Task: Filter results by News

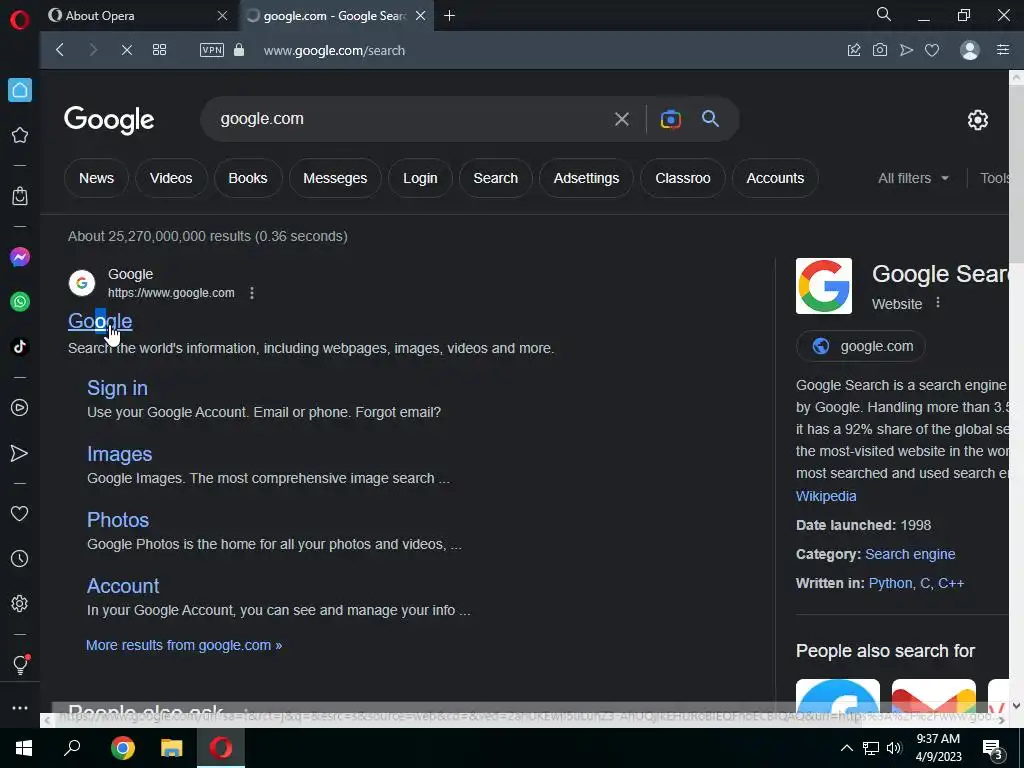Action: pos(97,178)
